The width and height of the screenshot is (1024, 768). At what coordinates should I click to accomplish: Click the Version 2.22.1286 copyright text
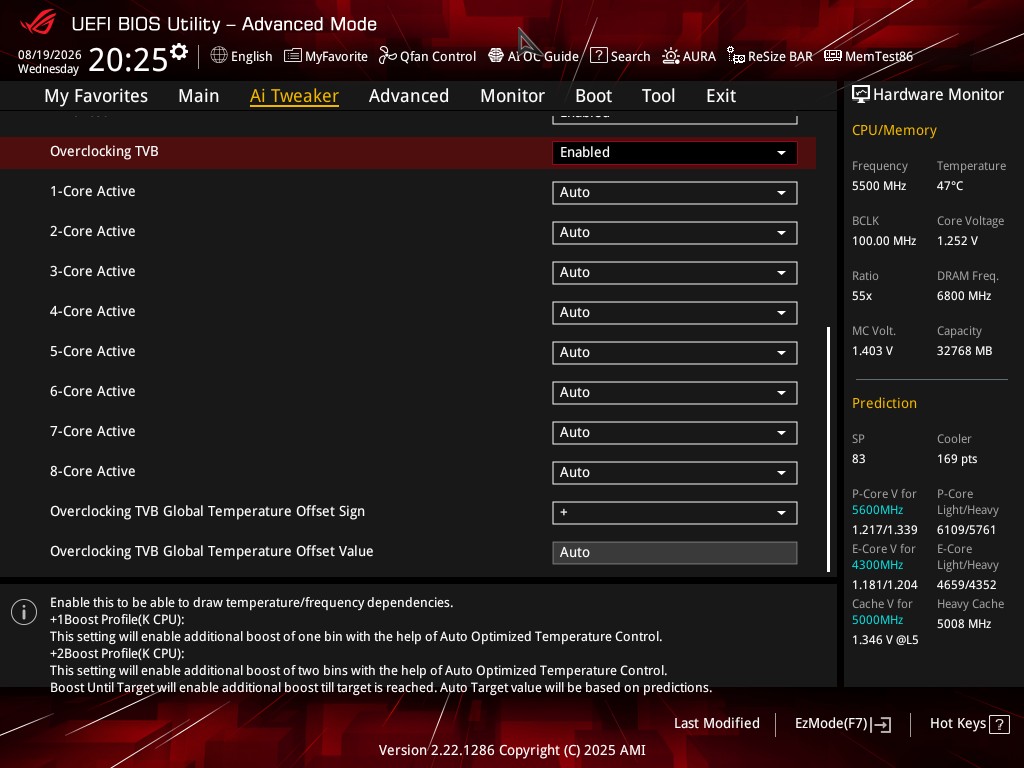click(x=512, y=750)
